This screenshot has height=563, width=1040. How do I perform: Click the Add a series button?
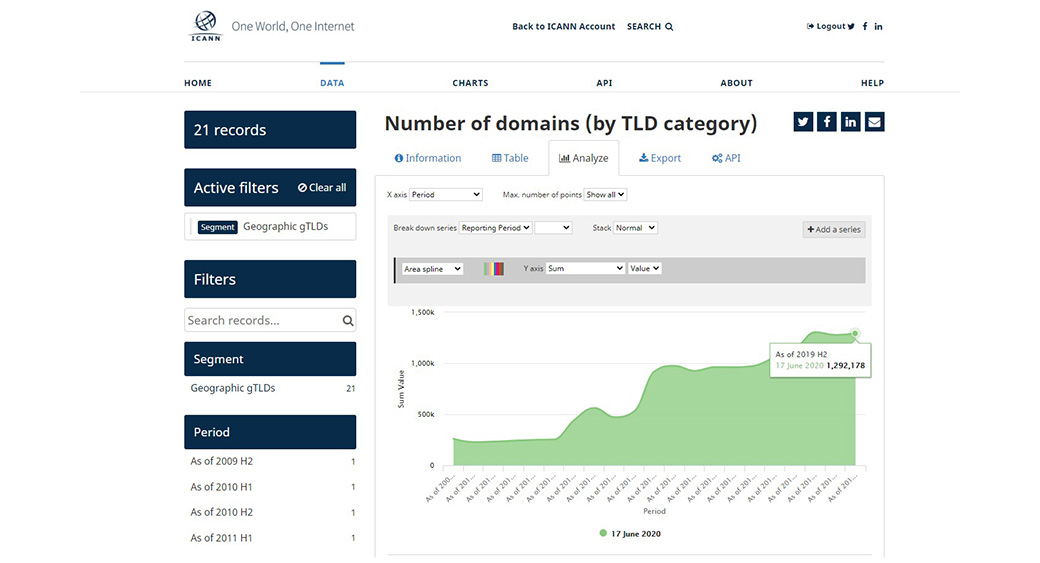(x=834, y=229)
